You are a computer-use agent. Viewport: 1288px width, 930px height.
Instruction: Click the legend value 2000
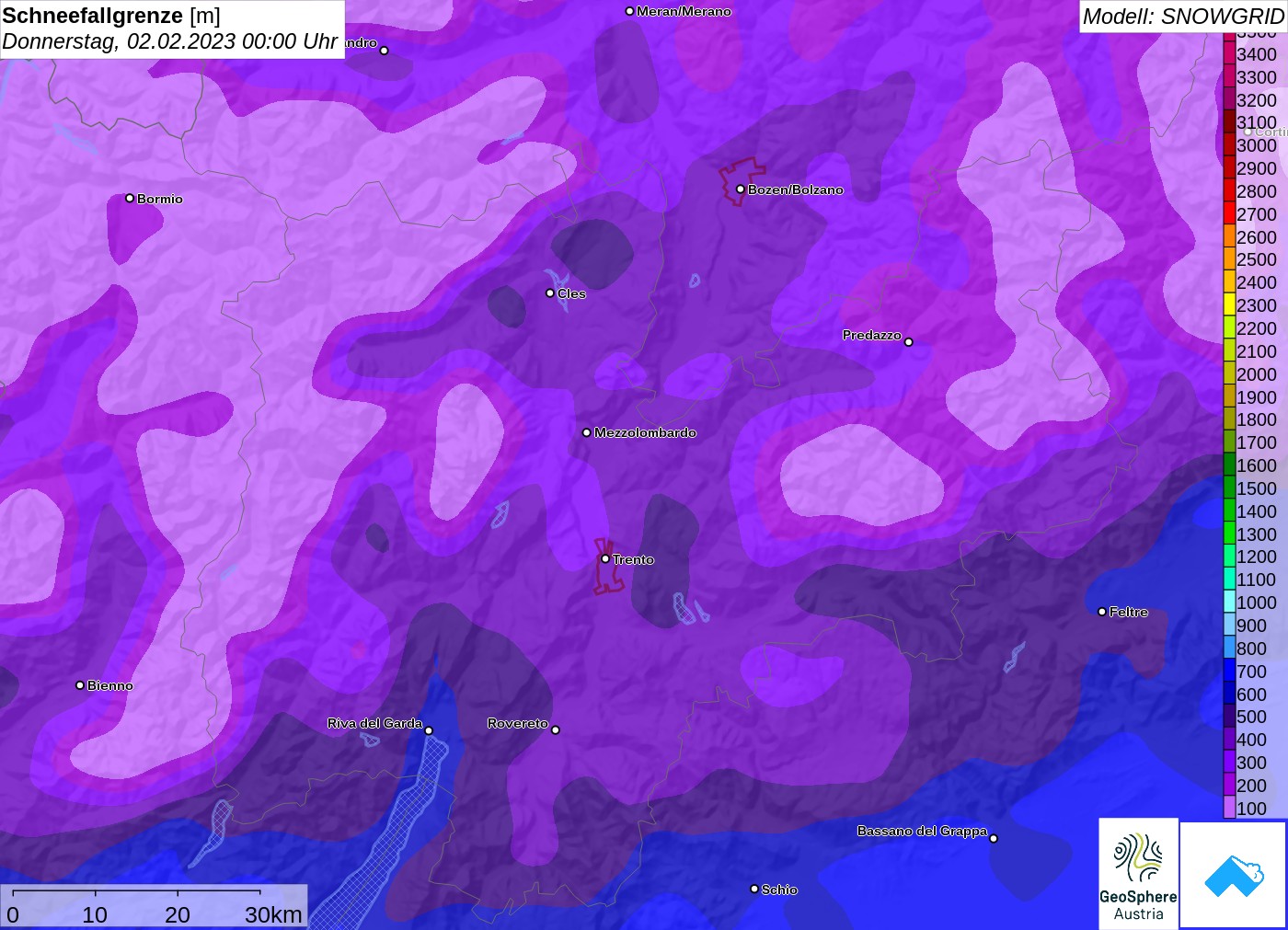point(1257,374)
